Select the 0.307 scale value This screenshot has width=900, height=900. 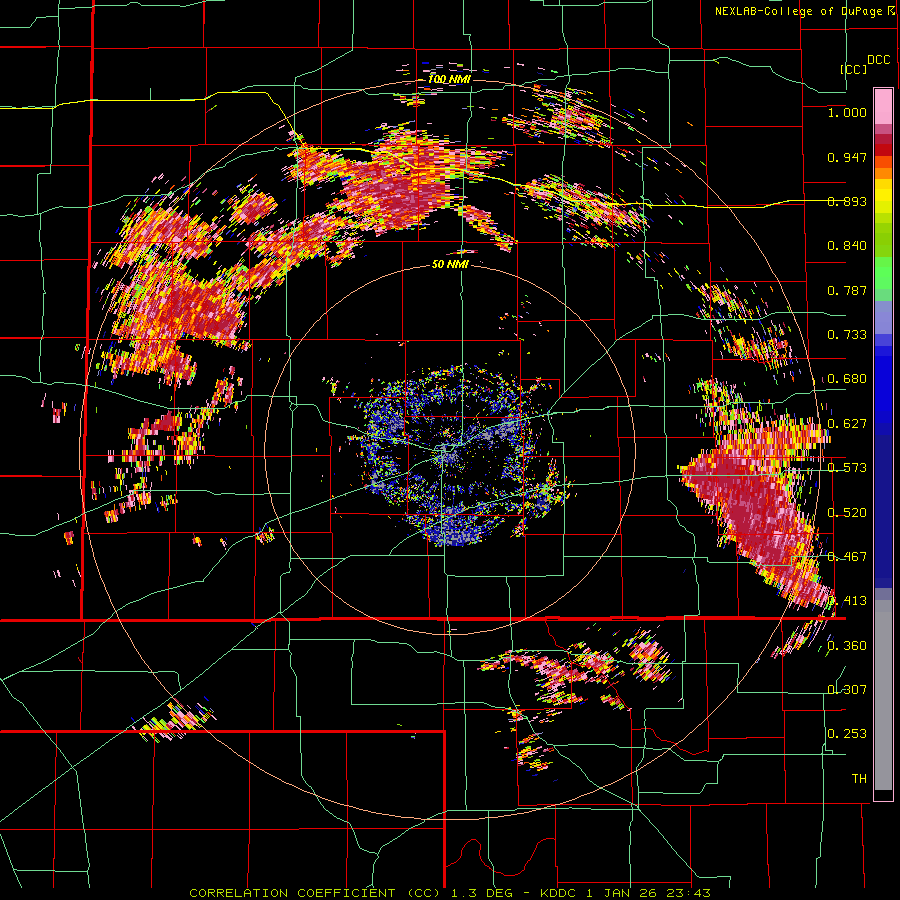point(847,690)
